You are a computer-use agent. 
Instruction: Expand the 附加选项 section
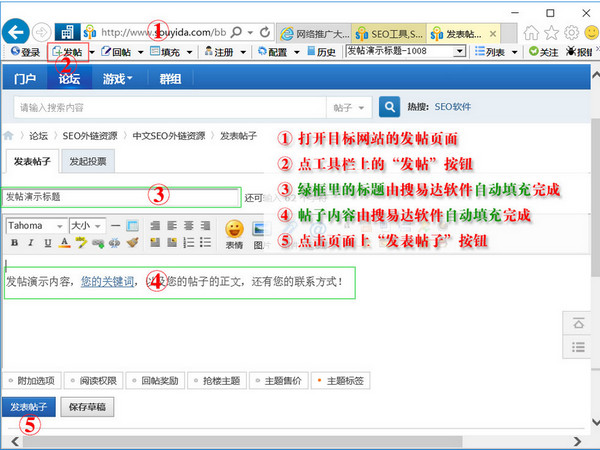coord(32,381)
